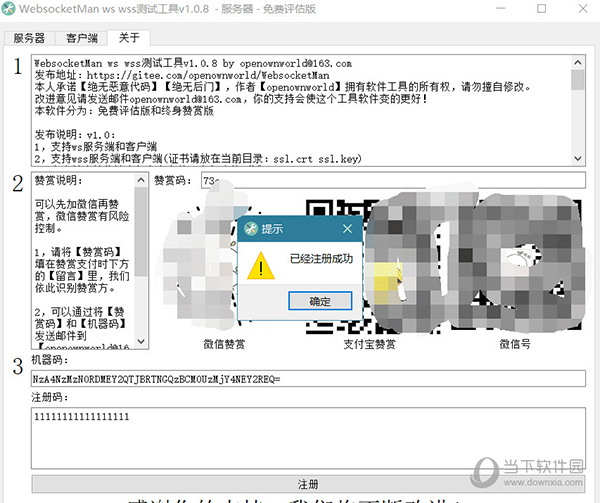The height and width of the screenshot is (503, 600).
Task: Click the 确定 button in the dialog
Action: (320, 301)
